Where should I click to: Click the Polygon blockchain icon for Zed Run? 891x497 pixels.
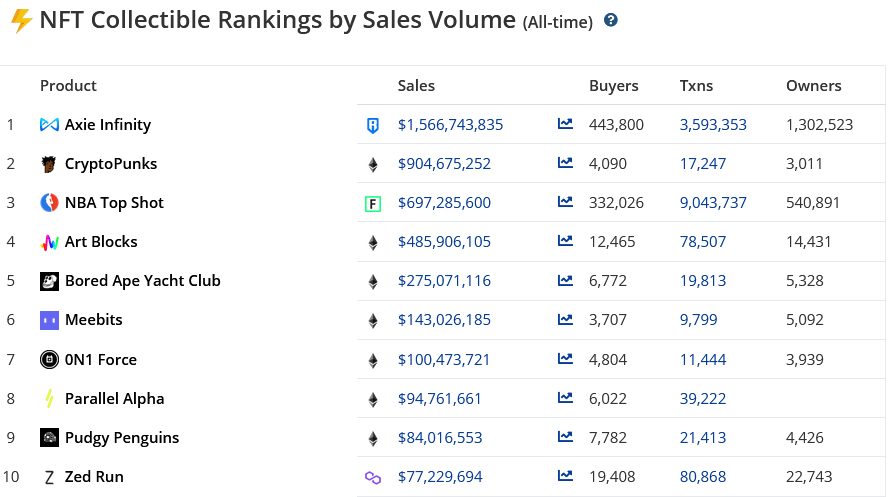(x=373, y=478)
